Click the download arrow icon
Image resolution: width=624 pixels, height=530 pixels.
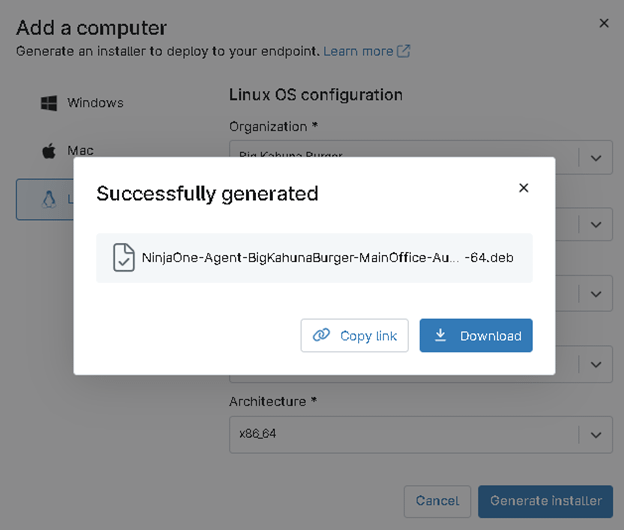(440, 336)
